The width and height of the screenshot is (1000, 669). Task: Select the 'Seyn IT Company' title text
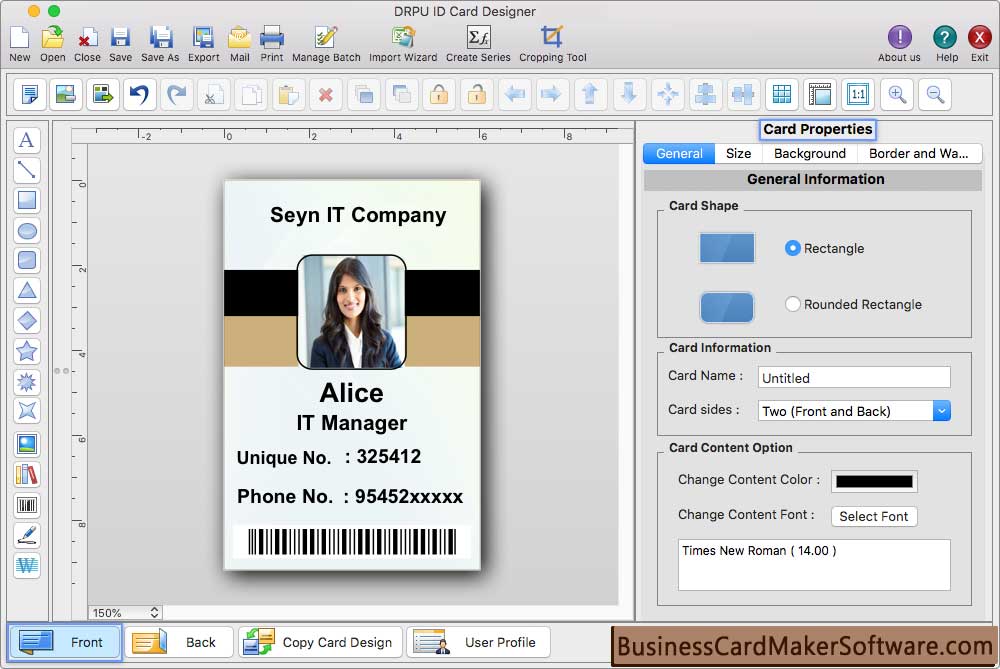[358, 216]
